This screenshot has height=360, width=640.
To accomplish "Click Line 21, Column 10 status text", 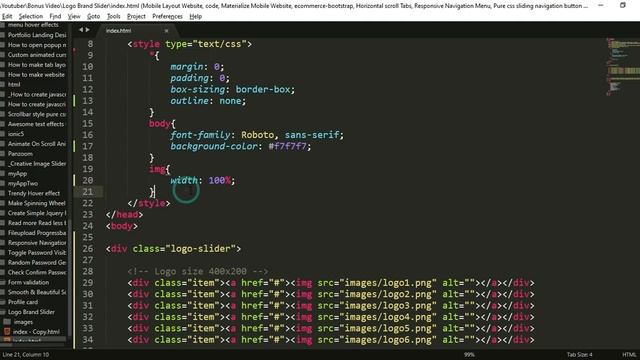I will click(x=26, y=355).
